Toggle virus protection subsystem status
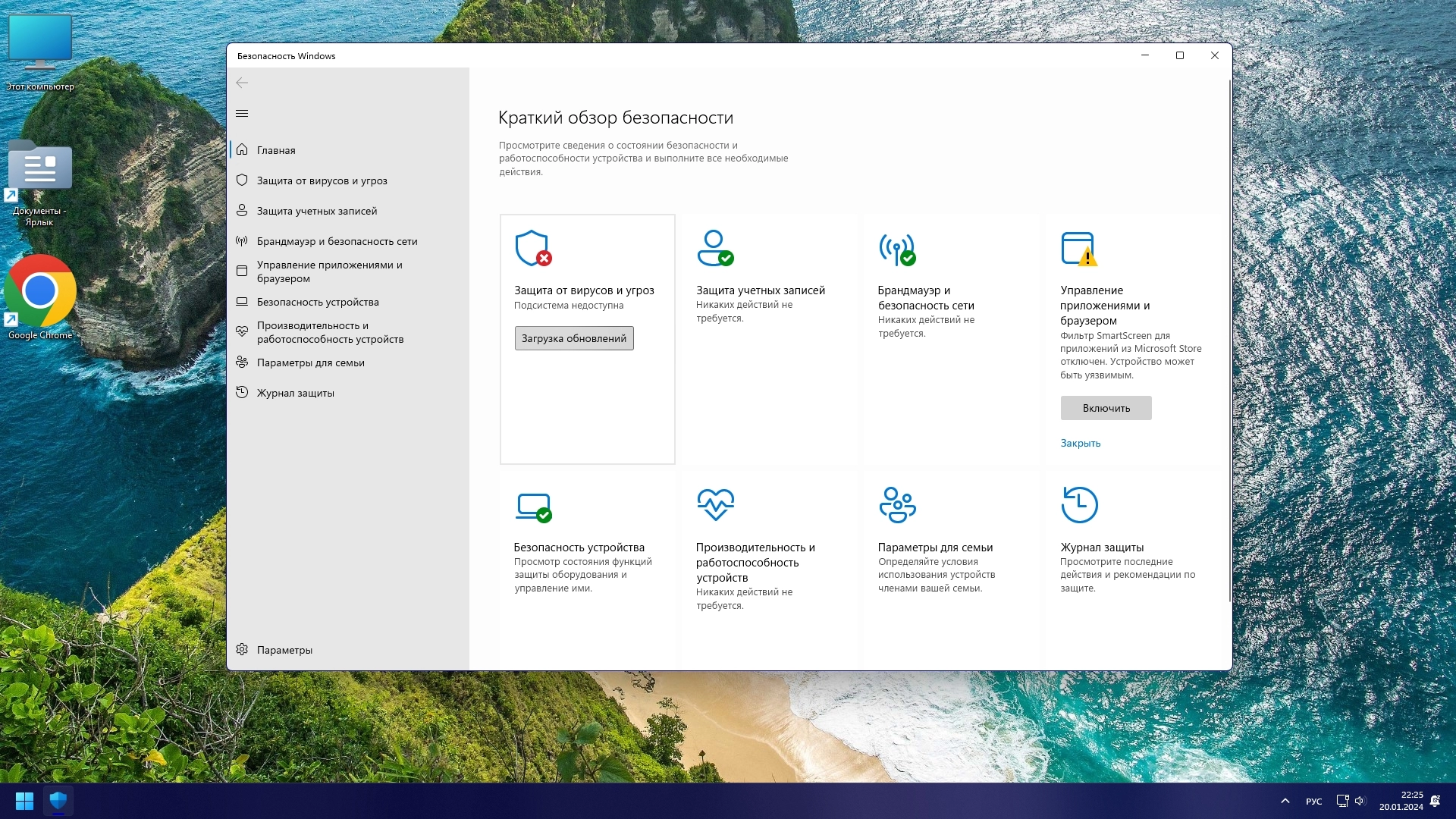This screenshot has width=1456, height=819. tap(574, 338)
